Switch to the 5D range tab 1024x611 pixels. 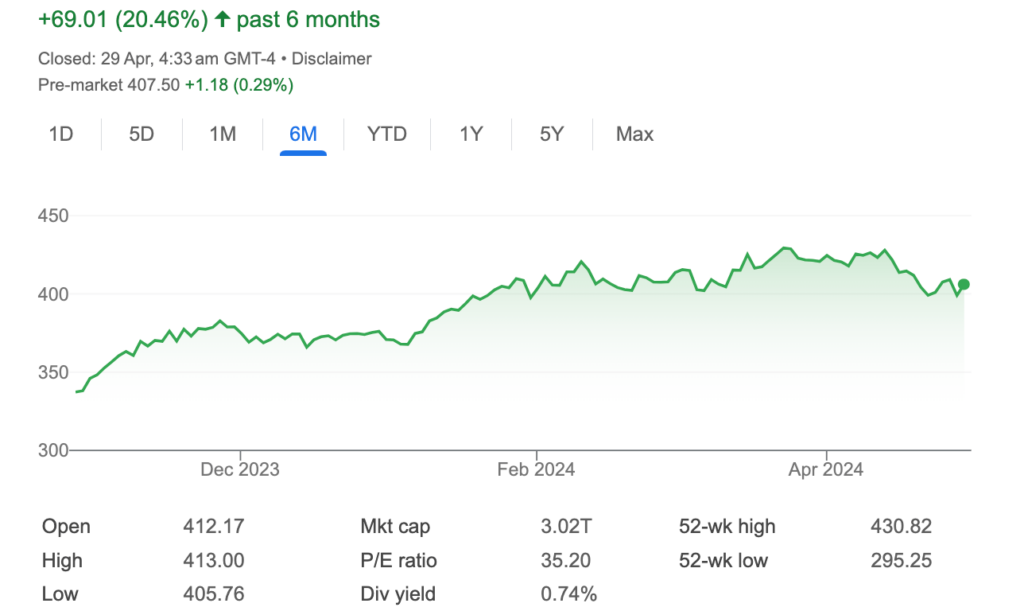[141, 134]
